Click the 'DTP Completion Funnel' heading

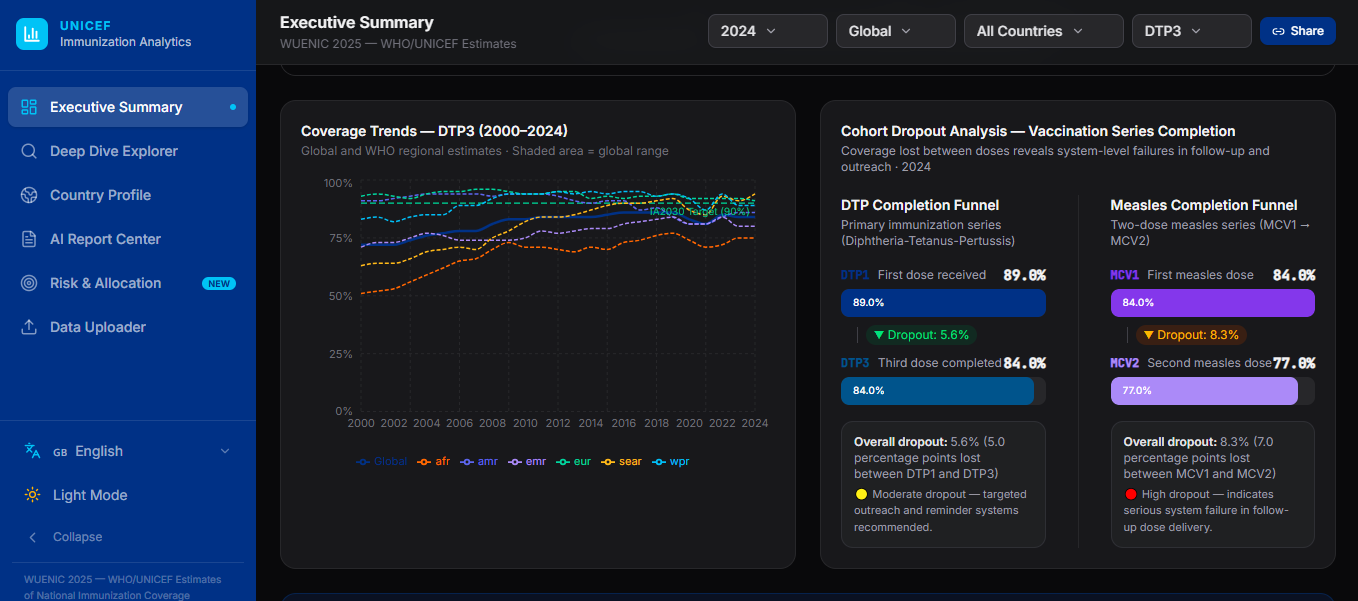pos(920,205)
